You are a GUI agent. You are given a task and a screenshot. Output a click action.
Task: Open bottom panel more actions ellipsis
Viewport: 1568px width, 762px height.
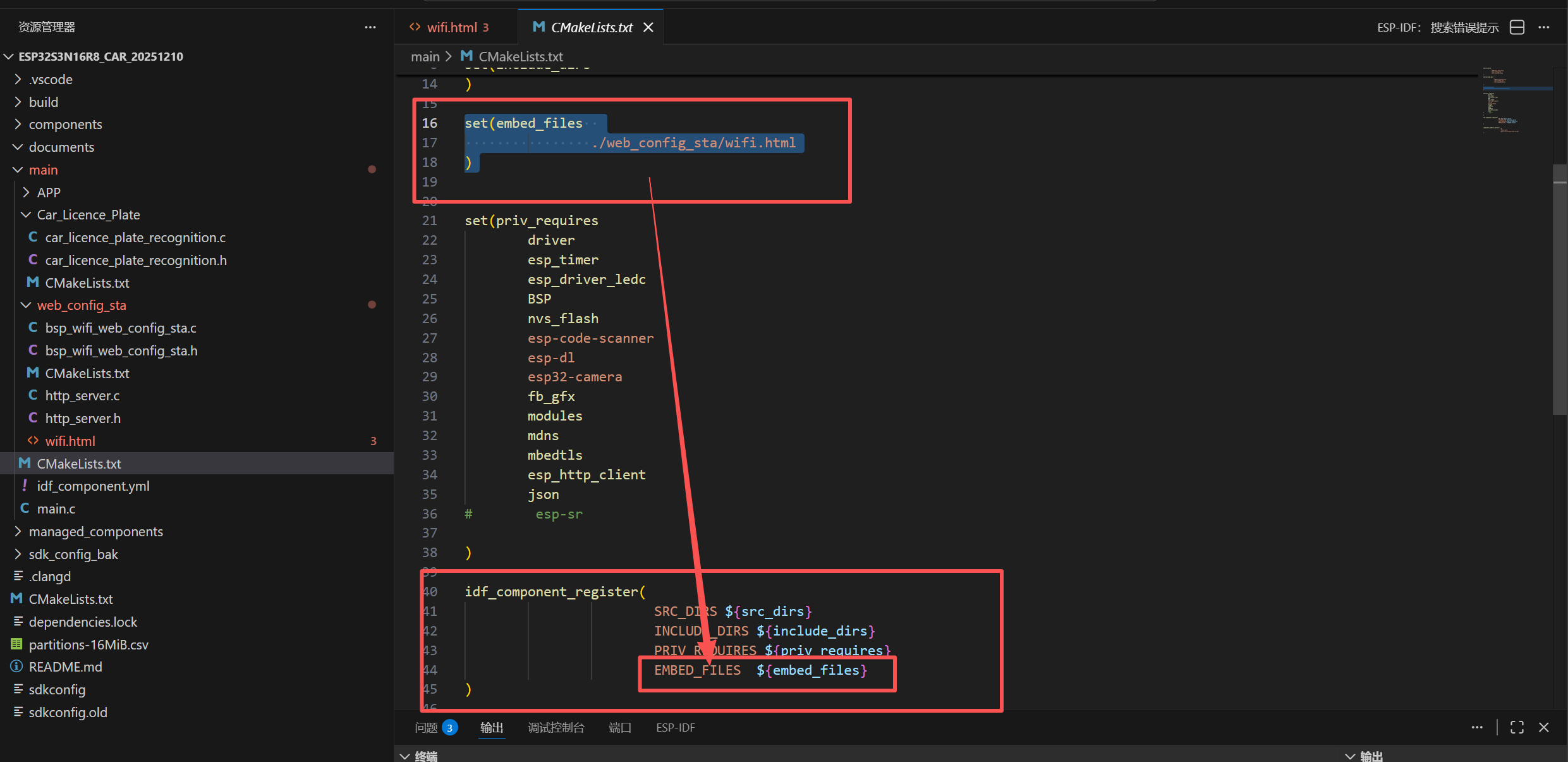(1477, 727)
